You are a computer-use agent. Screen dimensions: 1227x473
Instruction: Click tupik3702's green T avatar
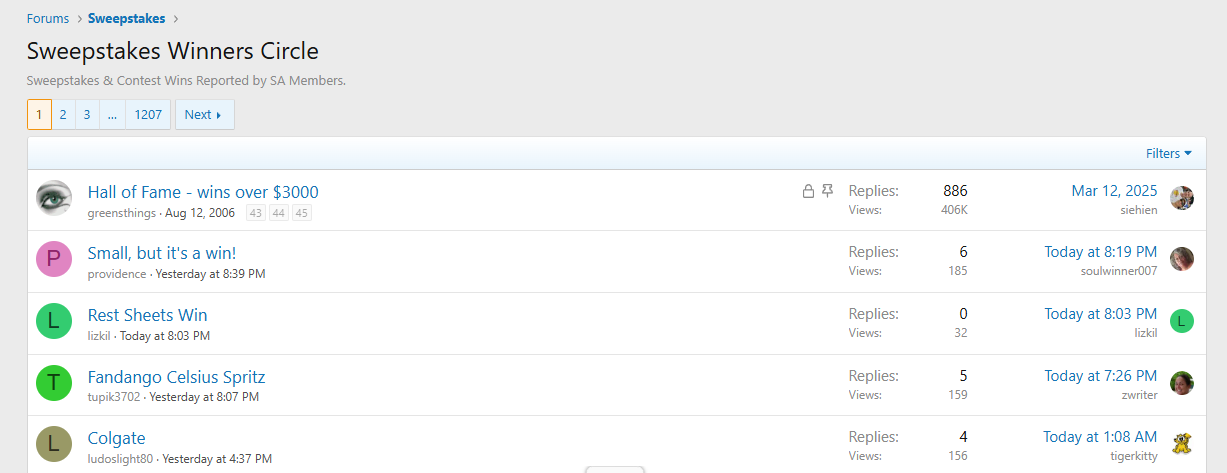coord(54,383)
